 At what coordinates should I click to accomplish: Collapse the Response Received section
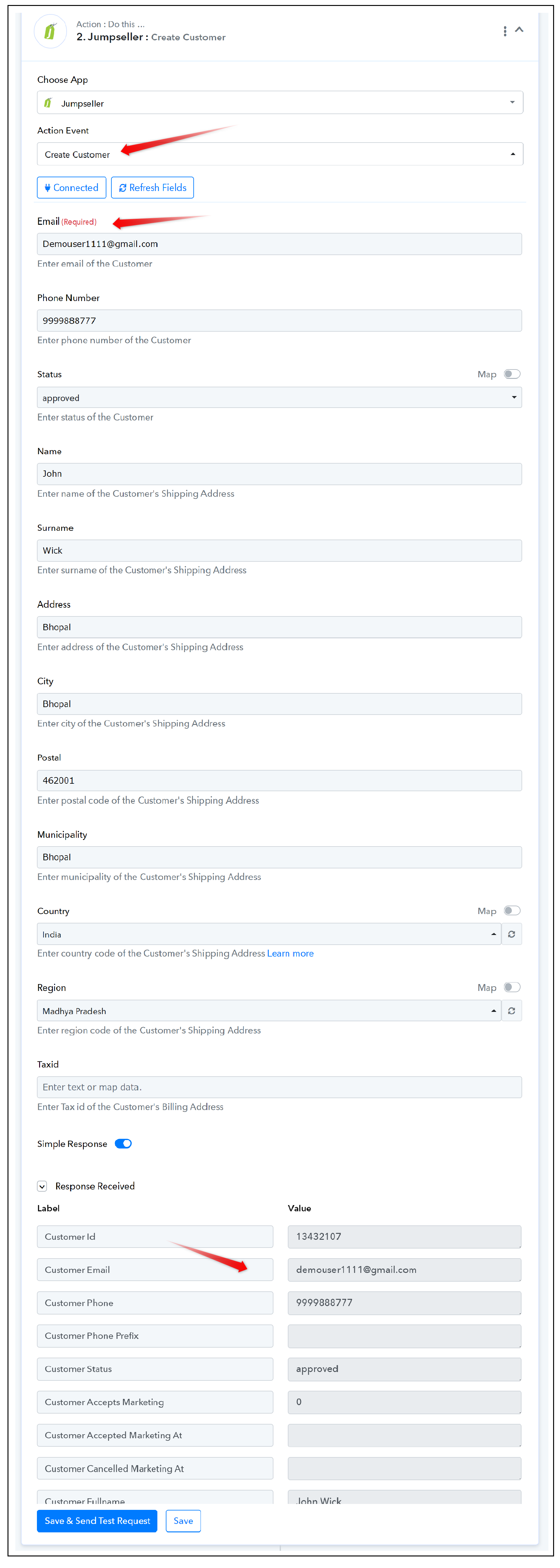[42, 1186]
